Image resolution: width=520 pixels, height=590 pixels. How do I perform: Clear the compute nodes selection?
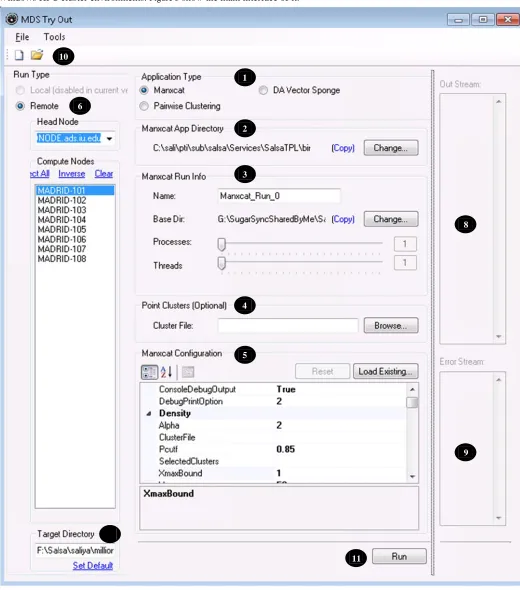pos(104,174)
